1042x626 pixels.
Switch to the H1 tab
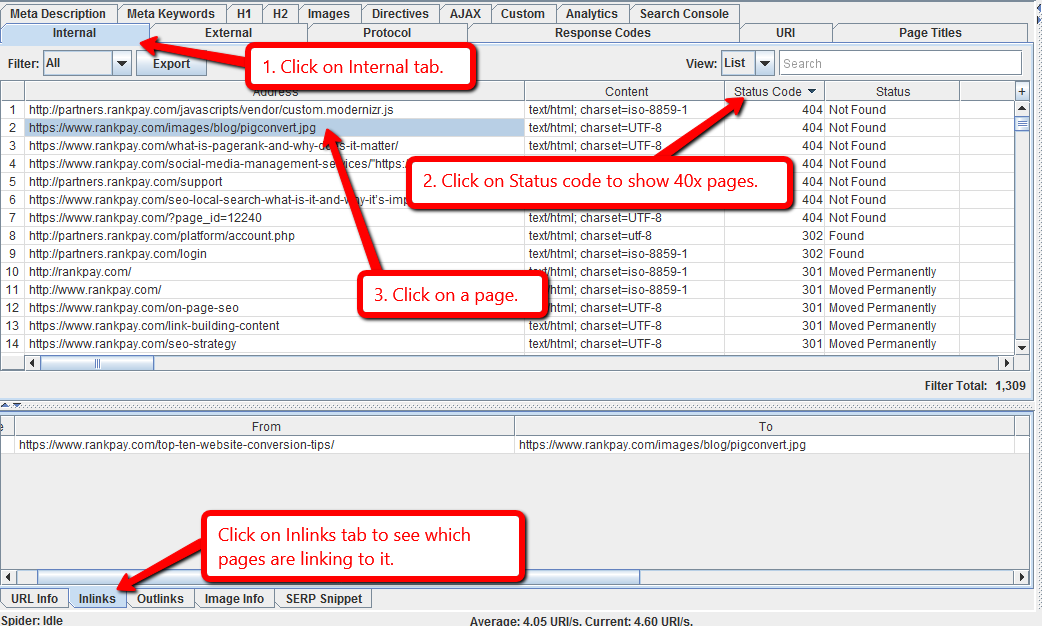point(244,13)
